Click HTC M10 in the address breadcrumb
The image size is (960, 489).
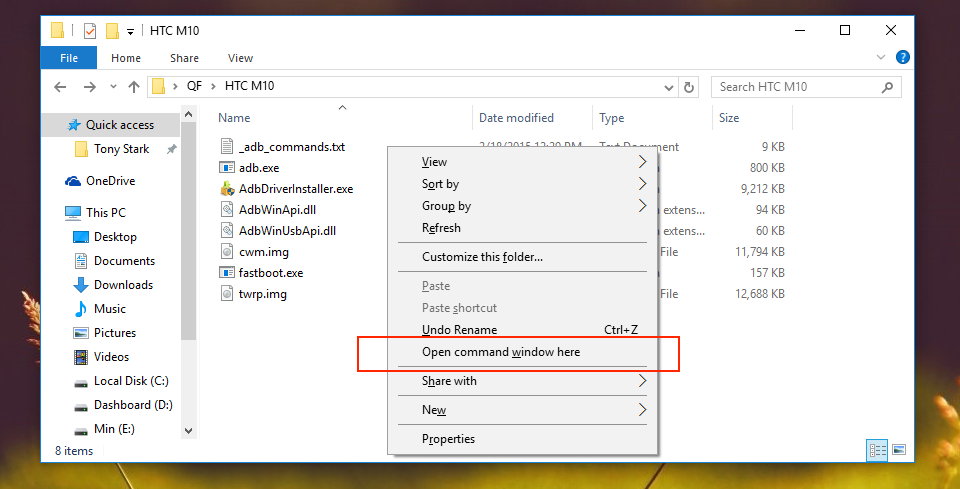click(249, 86)
